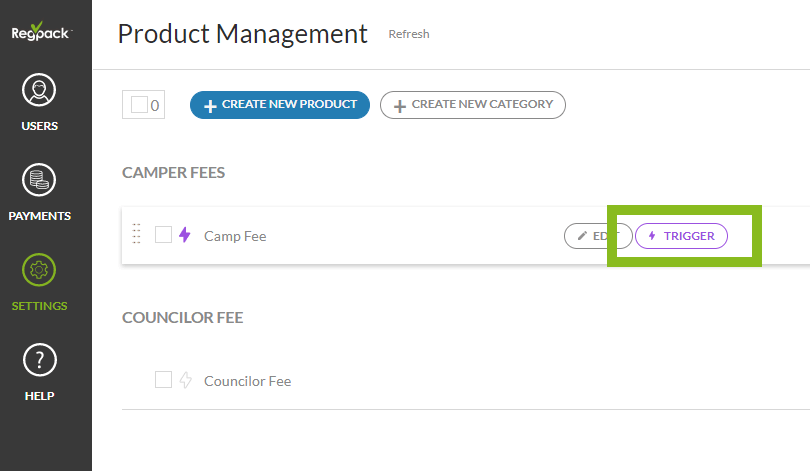Image resolution: width=810 pixels, height=471 pixels.
Task: Click Create New Product button
Action: point(280,105)
